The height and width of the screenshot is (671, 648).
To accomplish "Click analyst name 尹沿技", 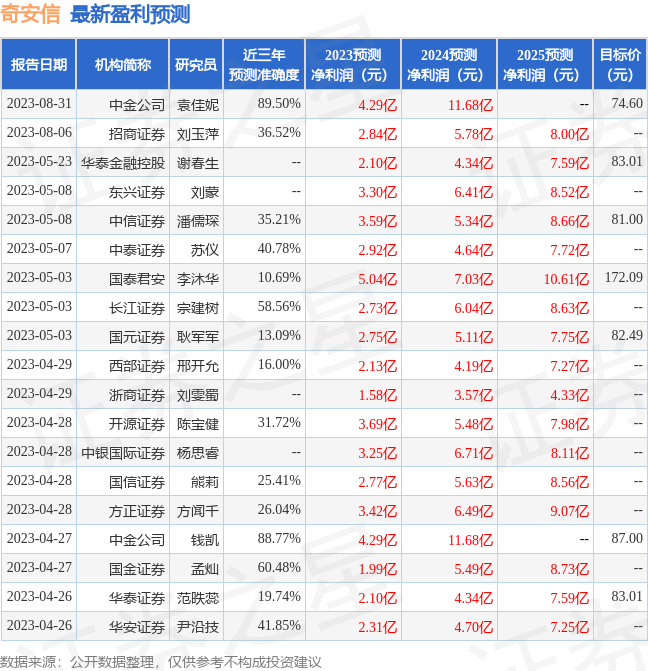I will tap(198, 627).
